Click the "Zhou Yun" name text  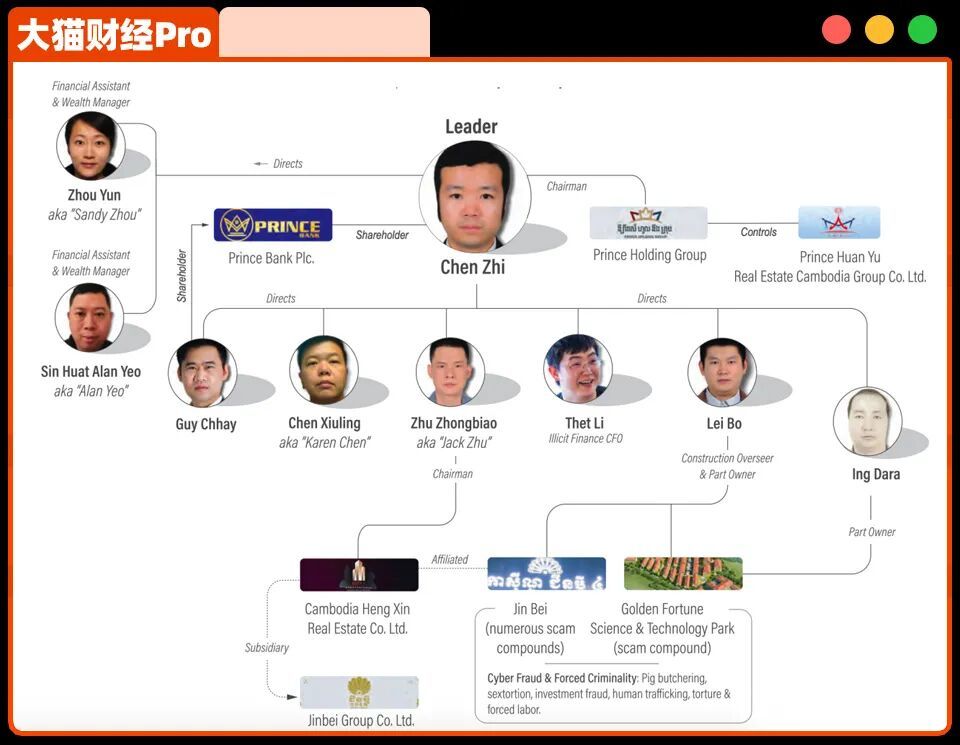pos(94,195)
